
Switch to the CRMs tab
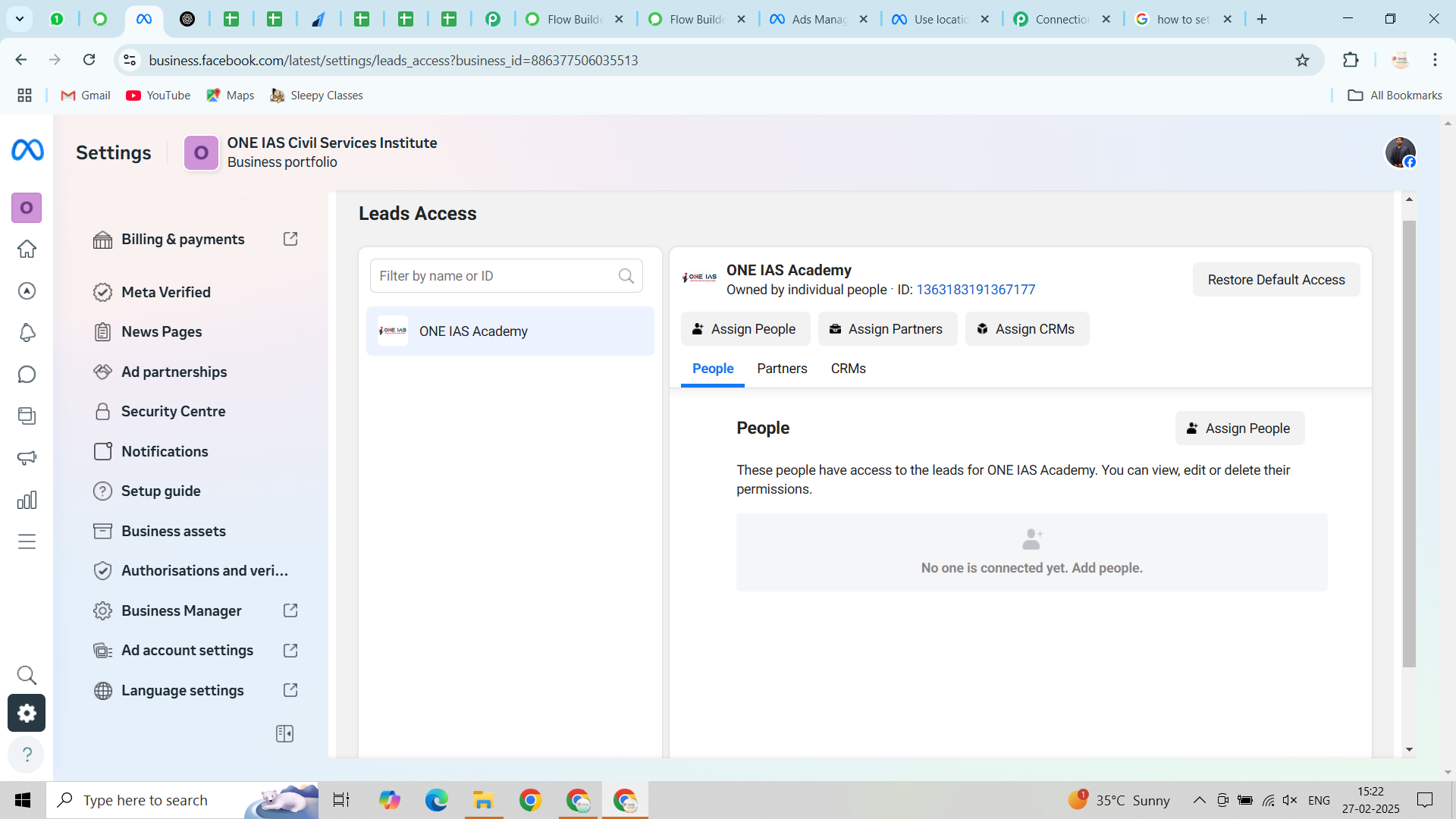coord(848,369)
